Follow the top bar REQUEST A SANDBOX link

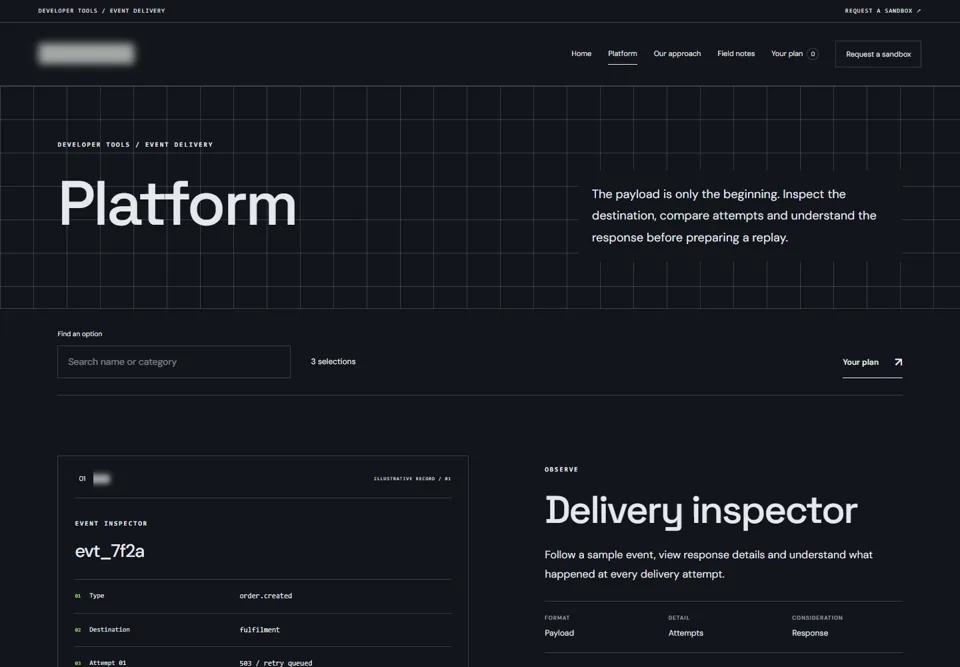click(x=882, y=10)
